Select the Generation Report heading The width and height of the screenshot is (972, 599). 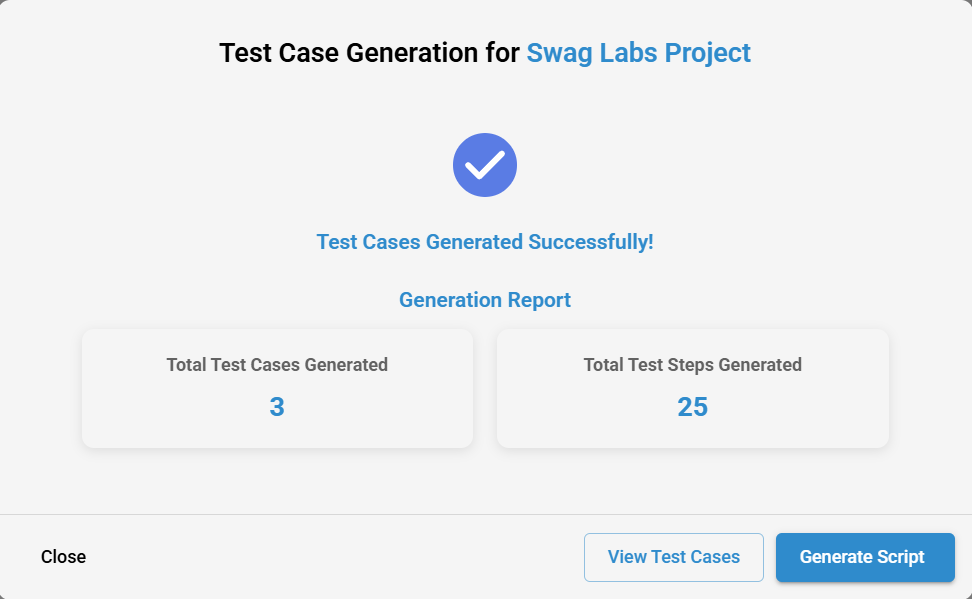click(x=485, y=300)
